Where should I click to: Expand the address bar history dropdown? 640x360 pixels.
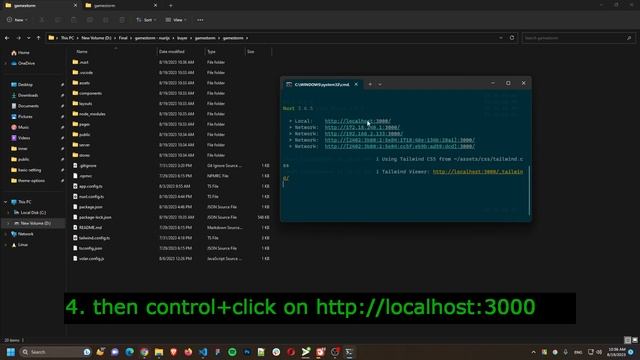pos(501,38)
